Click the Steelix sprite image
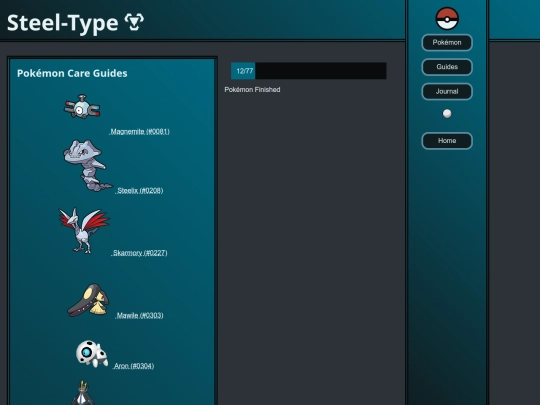 click(x=87, y=165)
